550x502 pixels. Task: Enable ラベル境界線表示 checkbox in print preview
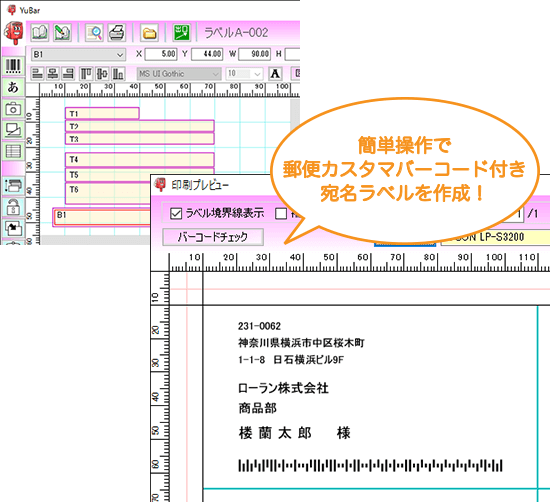tap(176, 213)
